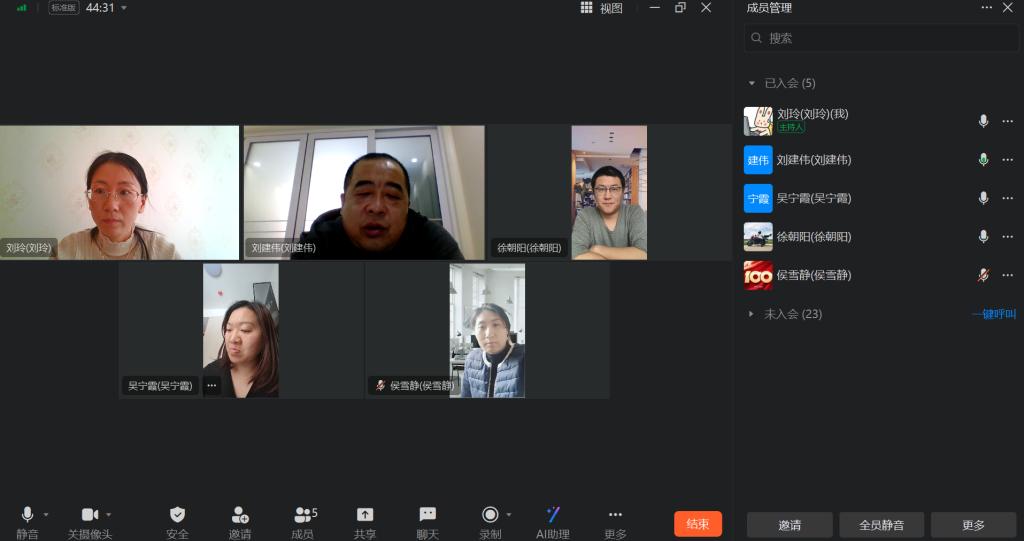Image resolution: width=1024 pixels, height=541 pixels.
Task: Click the 邀请 invite icon in toolbar
Action: [x=240, y=515]
